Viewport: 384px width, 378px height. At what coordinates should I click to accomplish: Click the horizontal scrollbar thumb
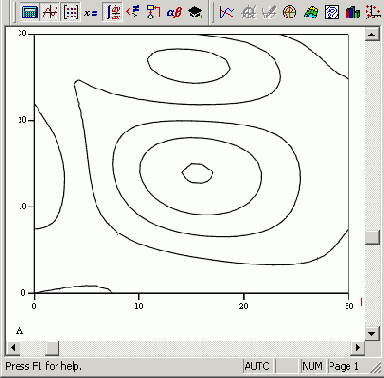click(x=52, y=348)
